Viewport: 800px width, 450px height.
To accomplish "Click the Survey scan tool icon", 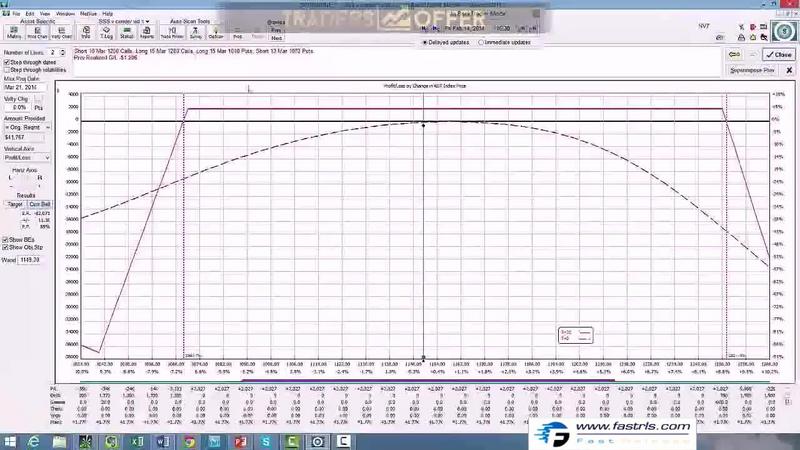I will pos(195,33).
